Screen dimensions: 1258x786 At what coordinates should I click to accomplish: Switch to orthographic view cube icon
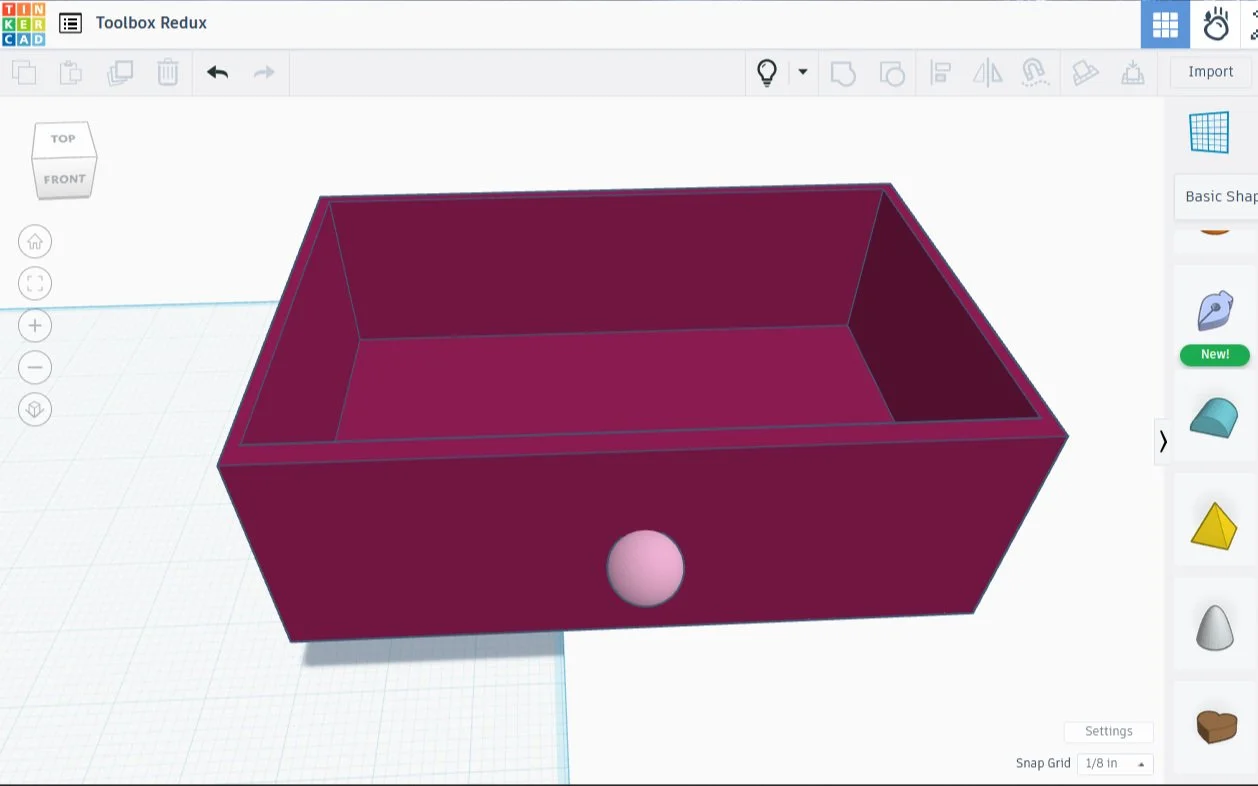(35, 409)
